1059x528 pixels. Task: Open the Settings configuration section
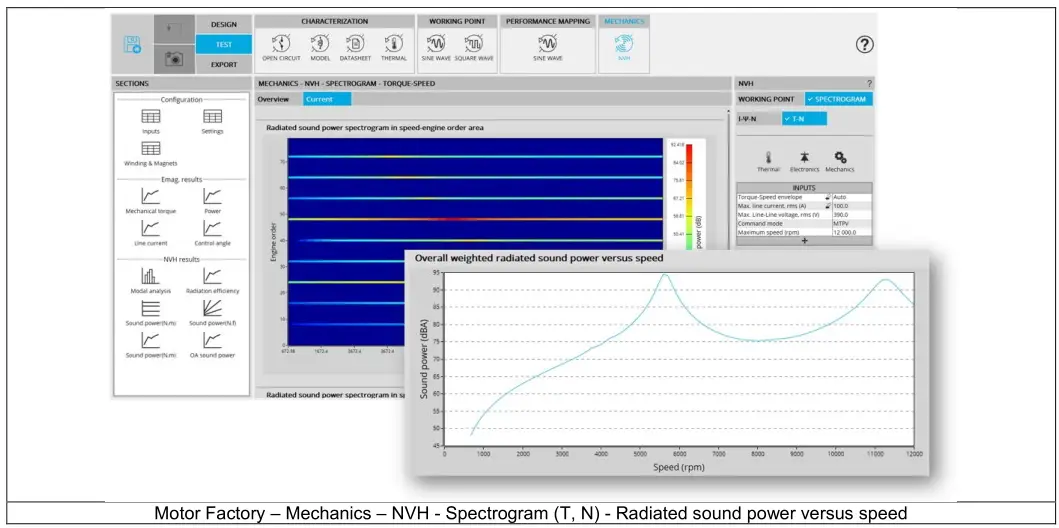(212, 122)
